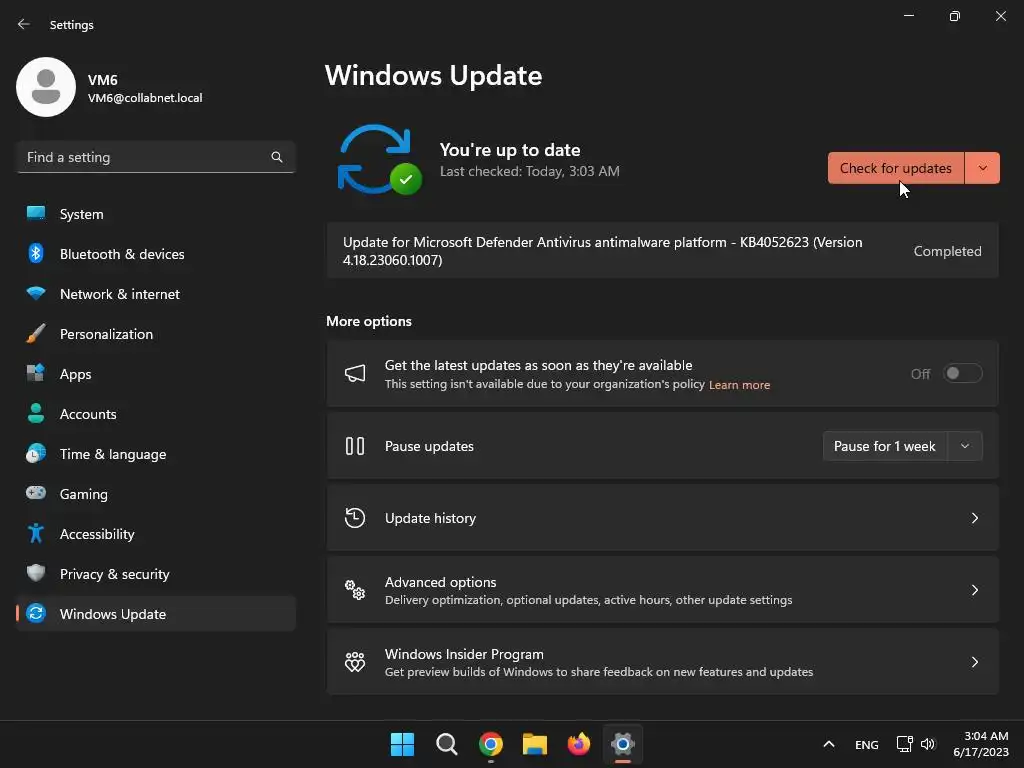Click the VM6 user avatar picture
The width and height of the screenshot is (1024, 768).
coord(46,87)
